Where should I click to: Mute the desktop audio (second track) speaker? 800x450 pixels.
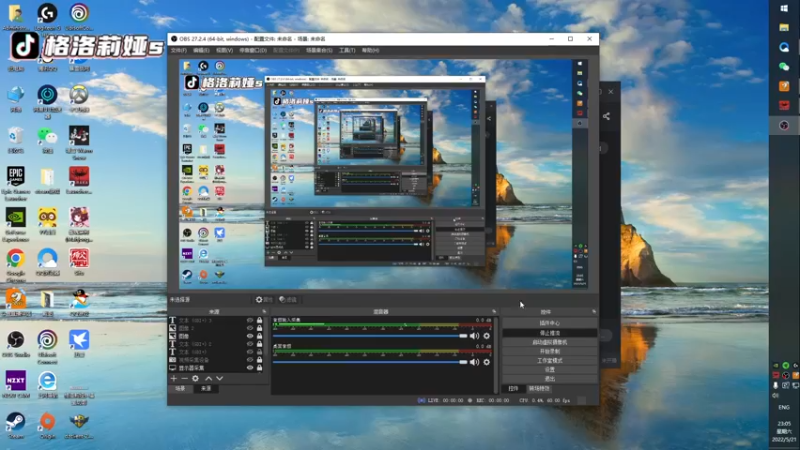click(x=474, y=362)
